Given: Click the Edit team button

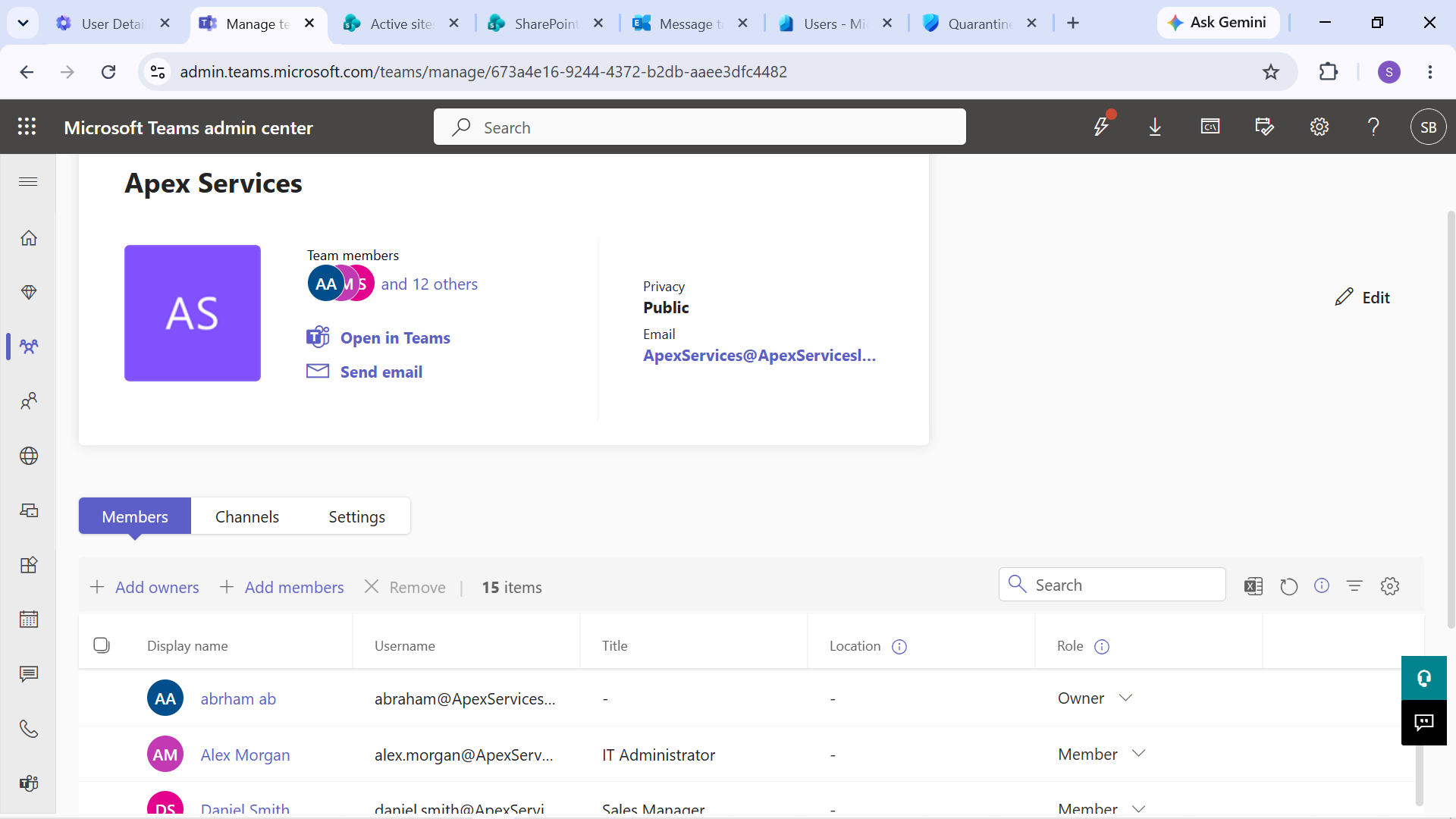Looking at the screenshot, I should pyautogui.click(x=1363, y=297).
